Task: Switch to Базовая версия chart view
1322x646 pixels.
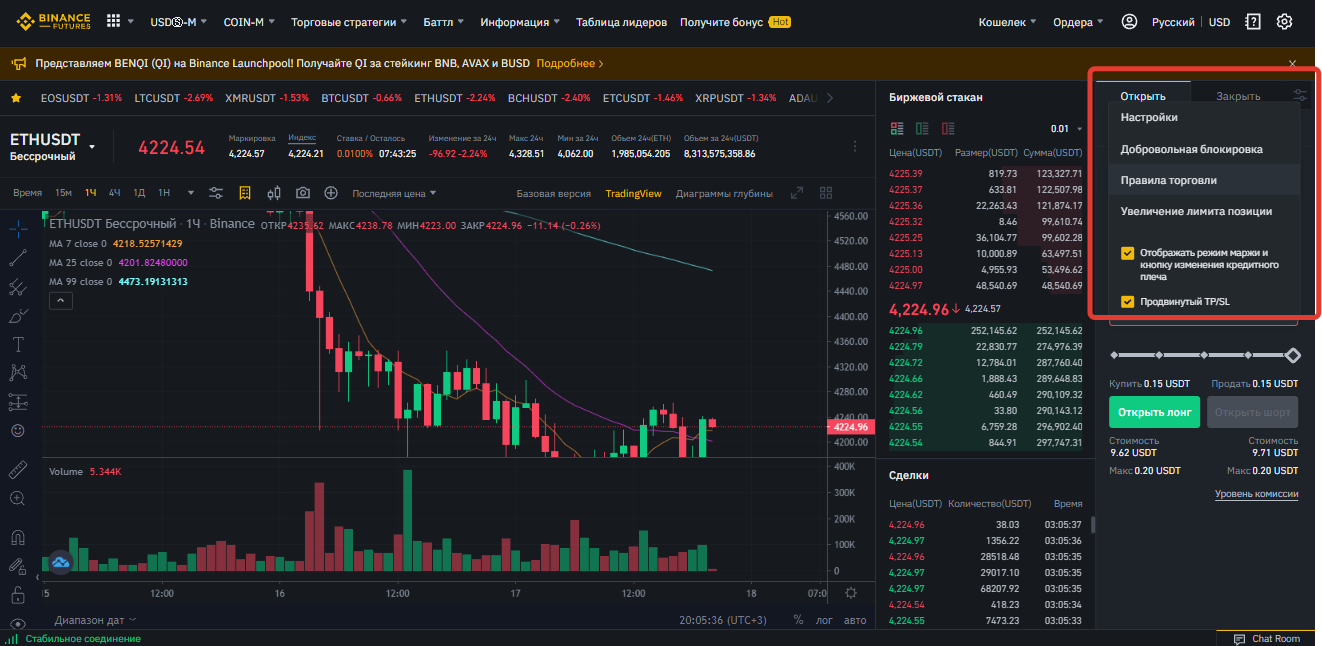Action: coord(553,193)
